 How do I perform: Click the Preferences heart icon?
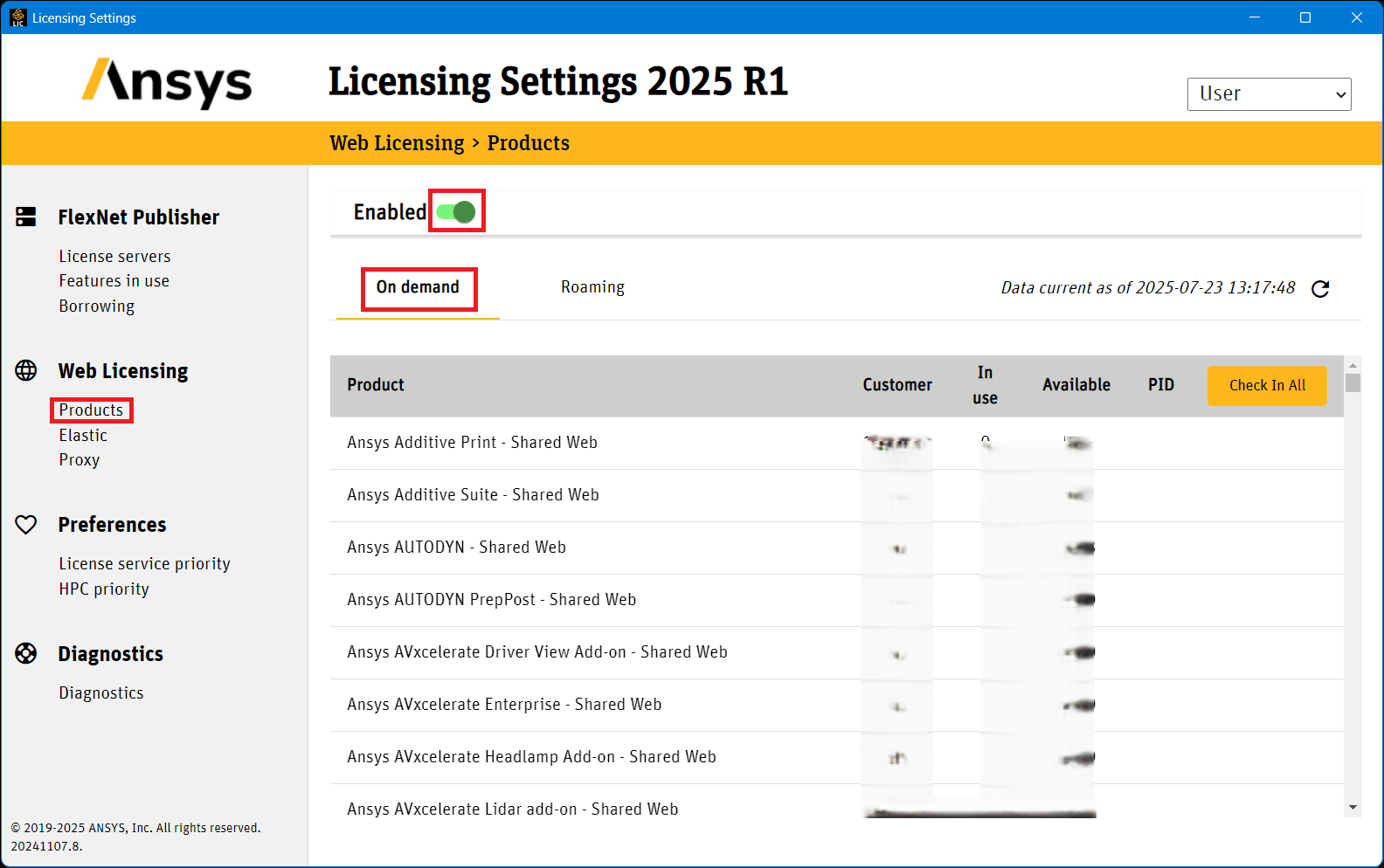pyautogui.click(x=26, y=524)
